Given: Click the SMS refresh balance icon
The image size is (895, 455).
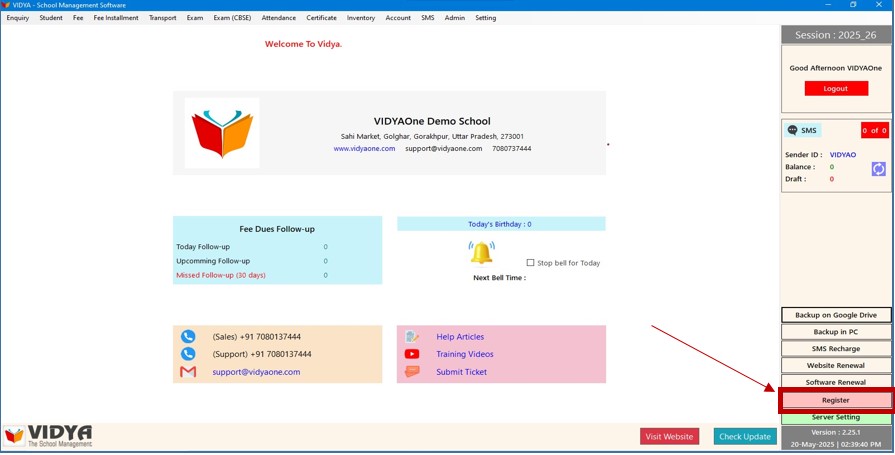Looking at the screenshot, I should 878,169.
